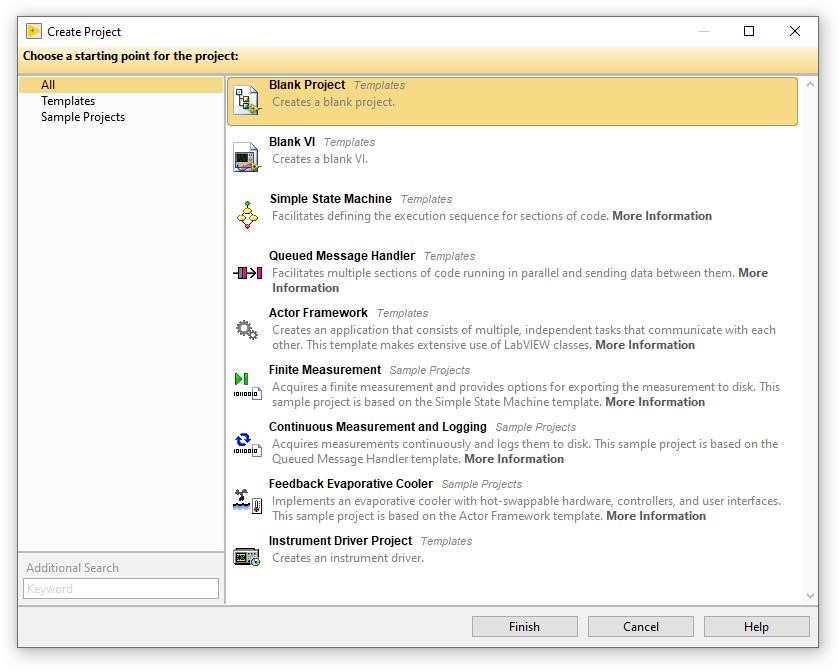Viewport: 840px width, 670px height.
Task: Focus the Additional Search keyword field
Action: pyautogui.click(x=121, y=589)
